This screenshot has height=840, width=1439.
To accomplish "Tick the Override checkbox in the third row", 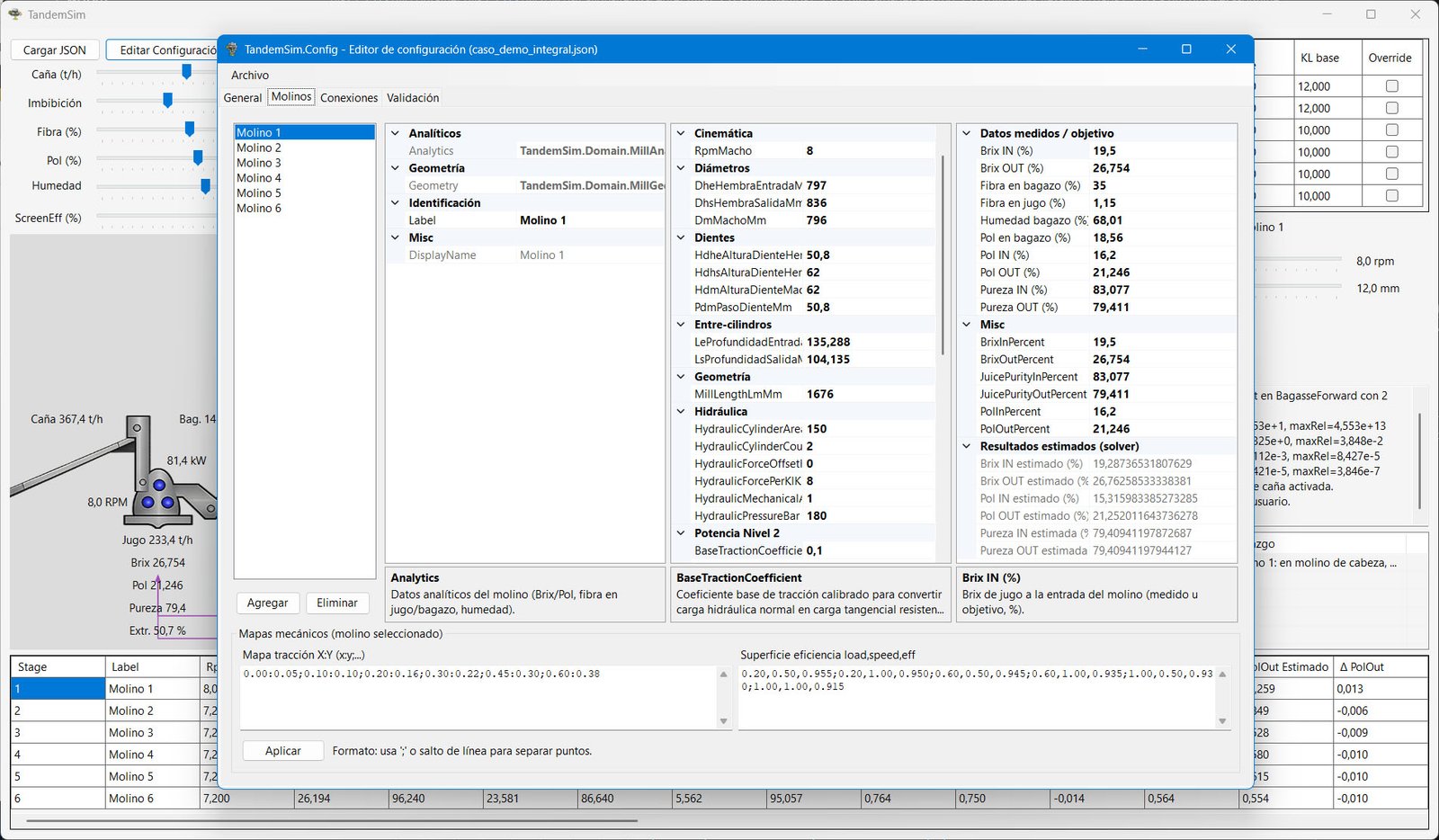I will click(1391, 130).
